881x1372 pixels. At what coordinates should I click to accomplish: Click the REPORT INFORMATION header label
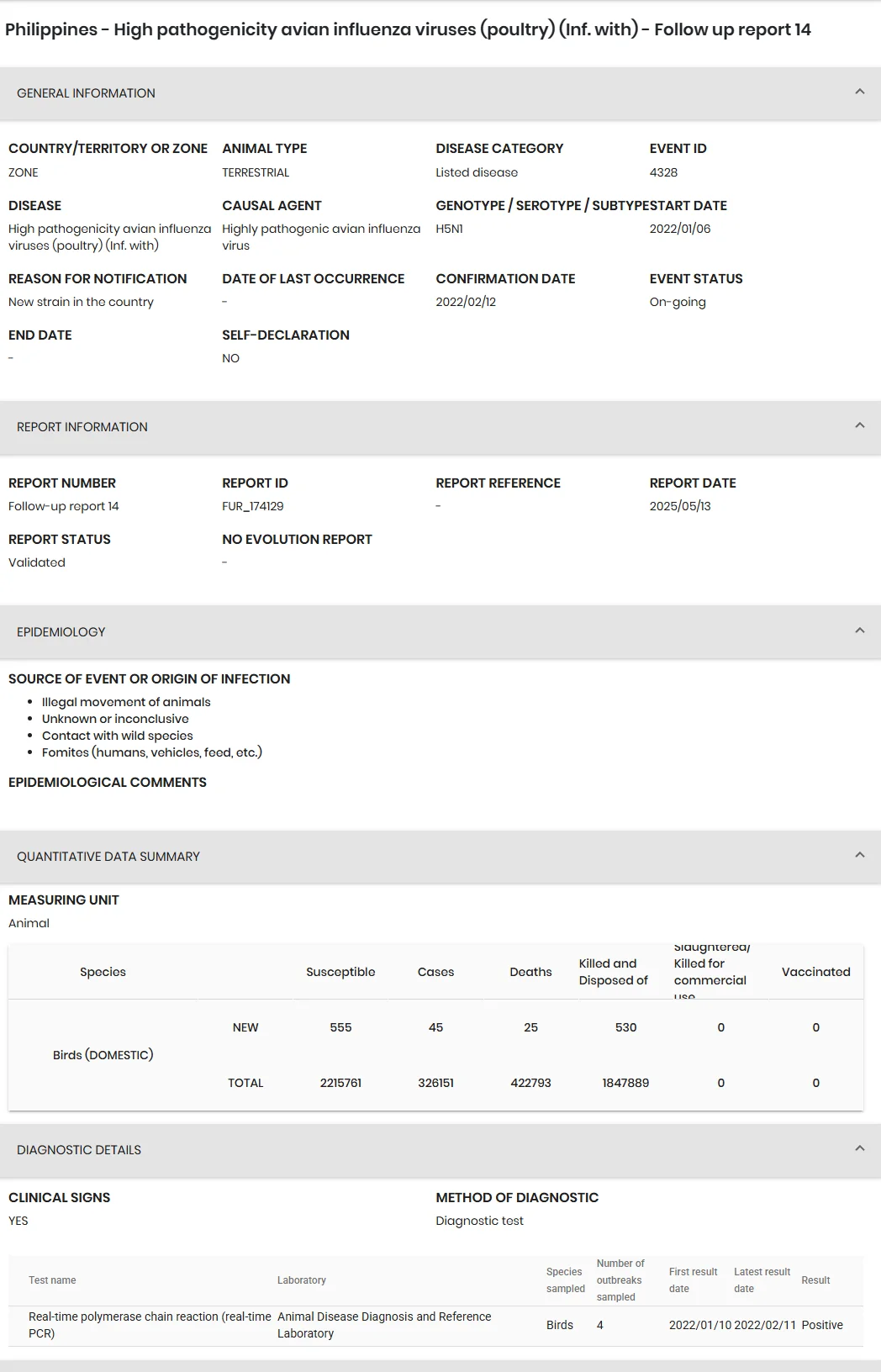[x=82, y=427]
